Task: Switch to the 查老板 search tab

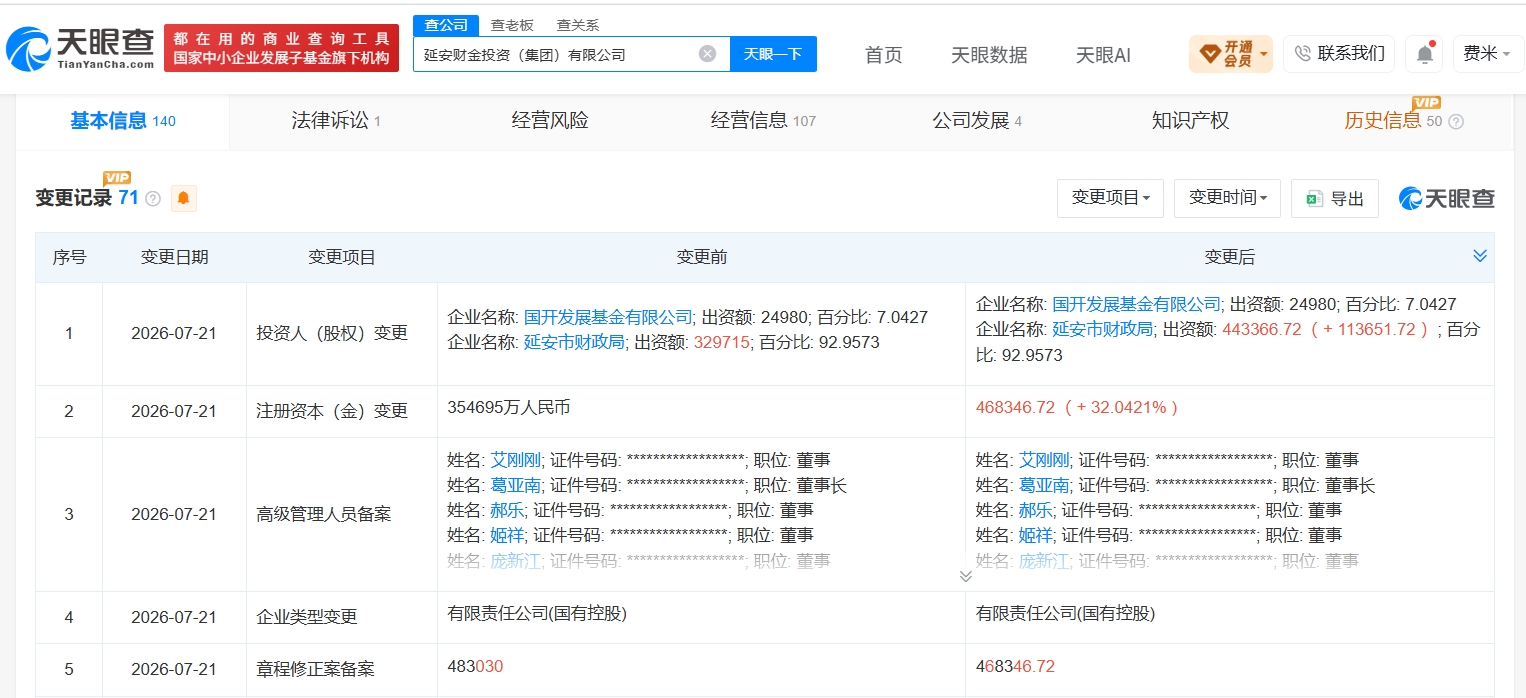Action: [x=511, y=26]
